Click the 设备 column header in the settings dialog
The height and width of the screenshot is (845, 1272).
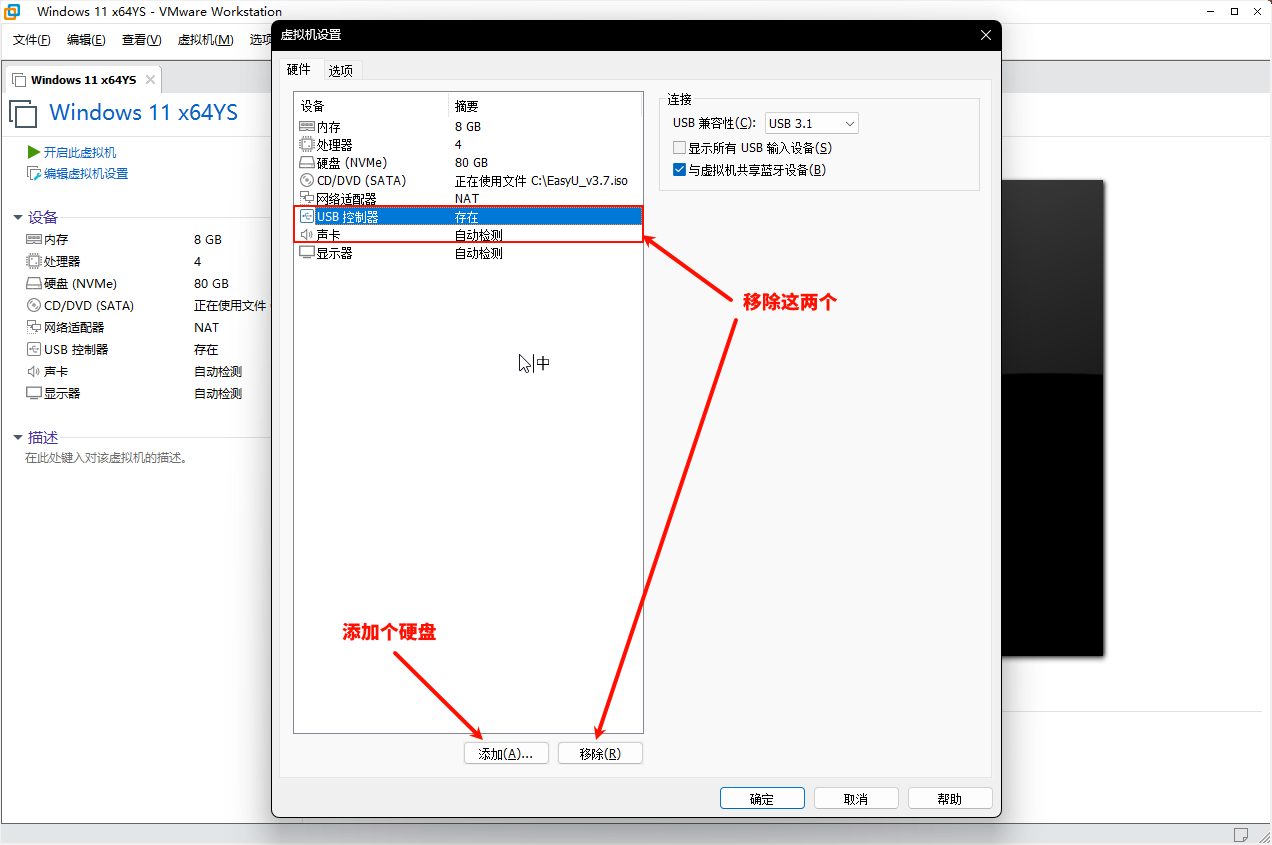click(371, 106)
